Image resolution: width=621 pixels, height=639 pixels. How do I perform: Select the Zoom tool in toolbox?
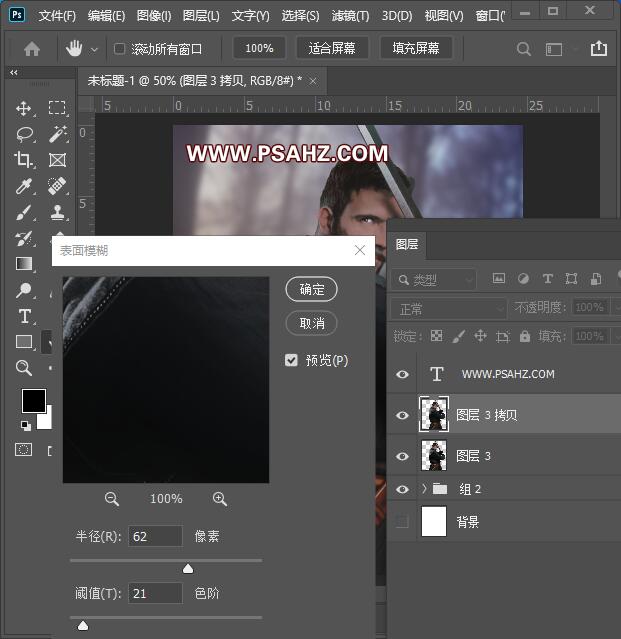point(24,368)
